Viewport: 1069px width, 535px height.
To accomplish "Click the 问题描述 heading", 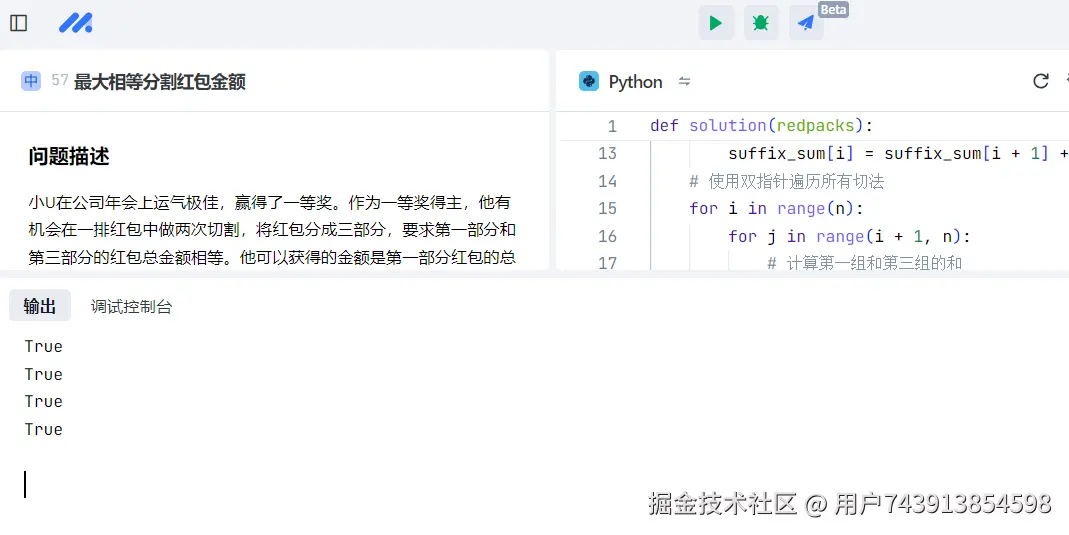I will [69, 156].
